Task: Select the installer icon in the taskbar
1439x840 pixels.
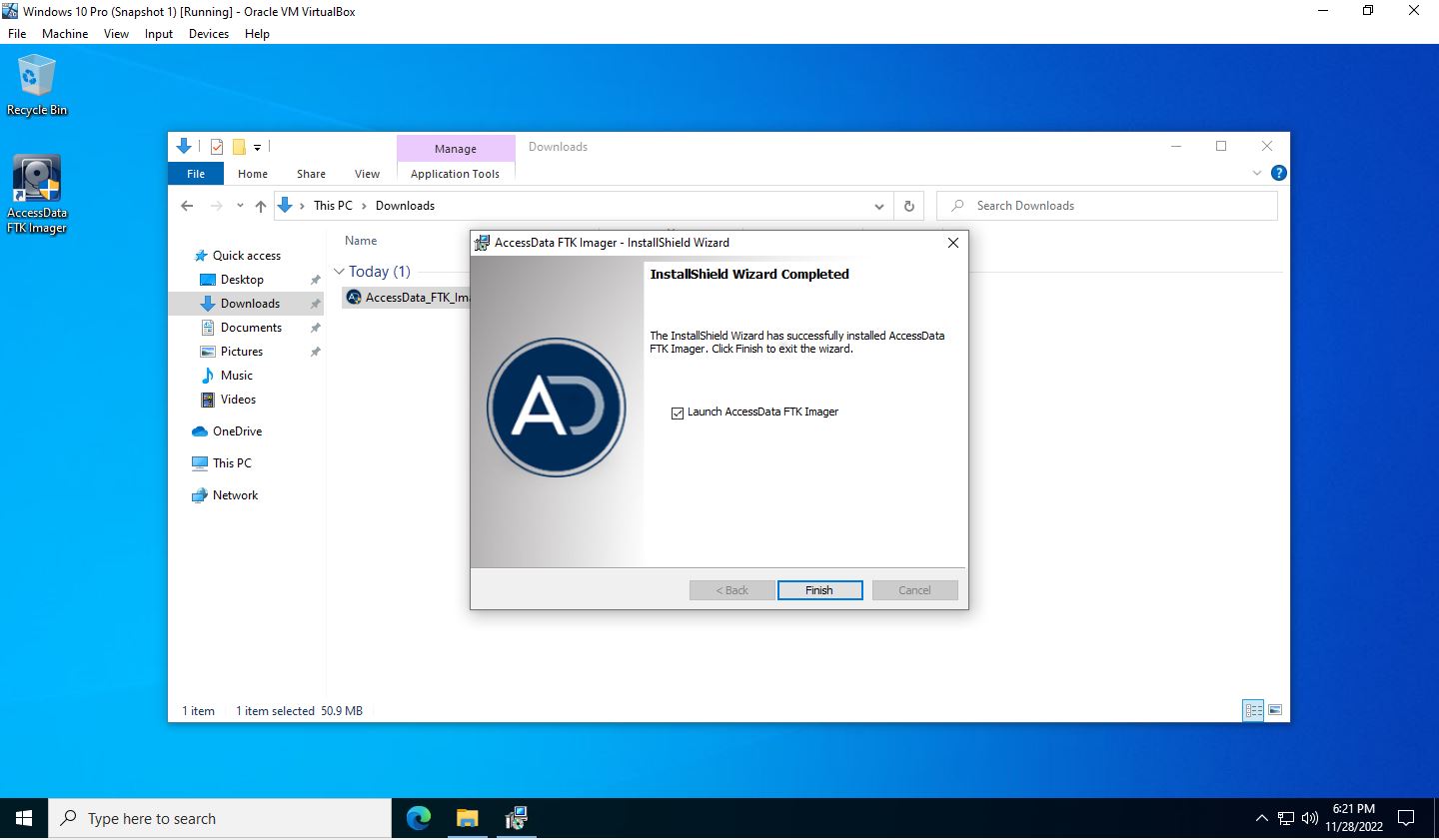Action: click(516, 819)
